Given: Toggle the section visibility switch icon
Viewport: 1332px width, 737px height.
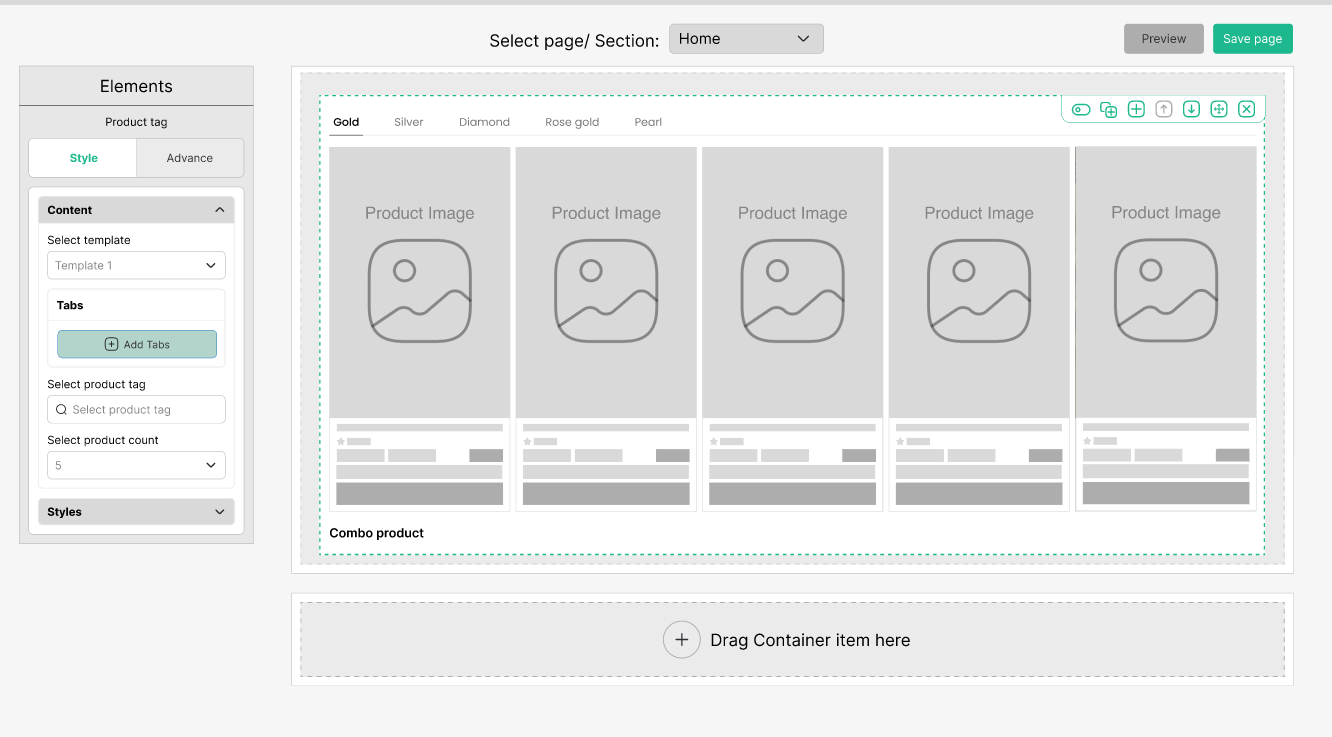Looking at the screenshot, I should tap(1081, 110).
